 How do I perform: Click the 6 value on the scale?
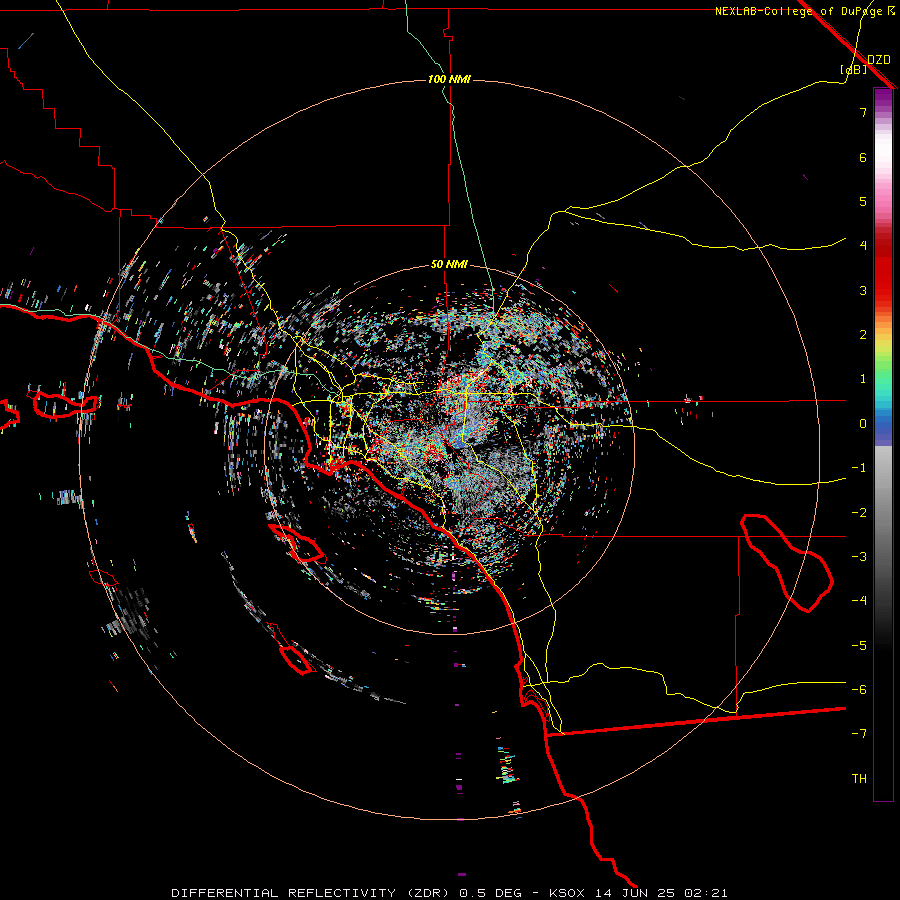click(x=863, y=157)
